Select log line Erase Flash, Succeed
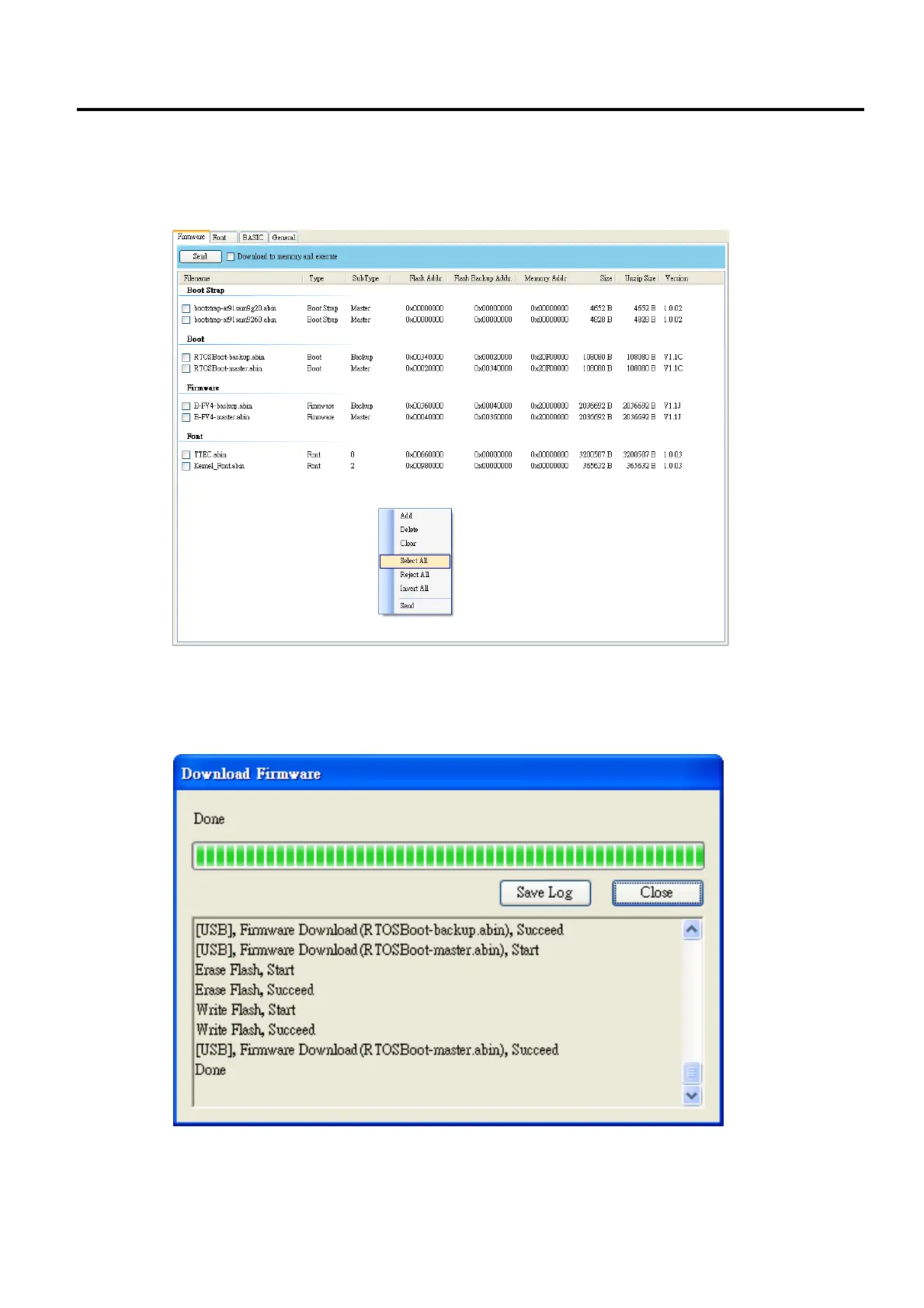 pyautogui.click(x=255, y=990)
